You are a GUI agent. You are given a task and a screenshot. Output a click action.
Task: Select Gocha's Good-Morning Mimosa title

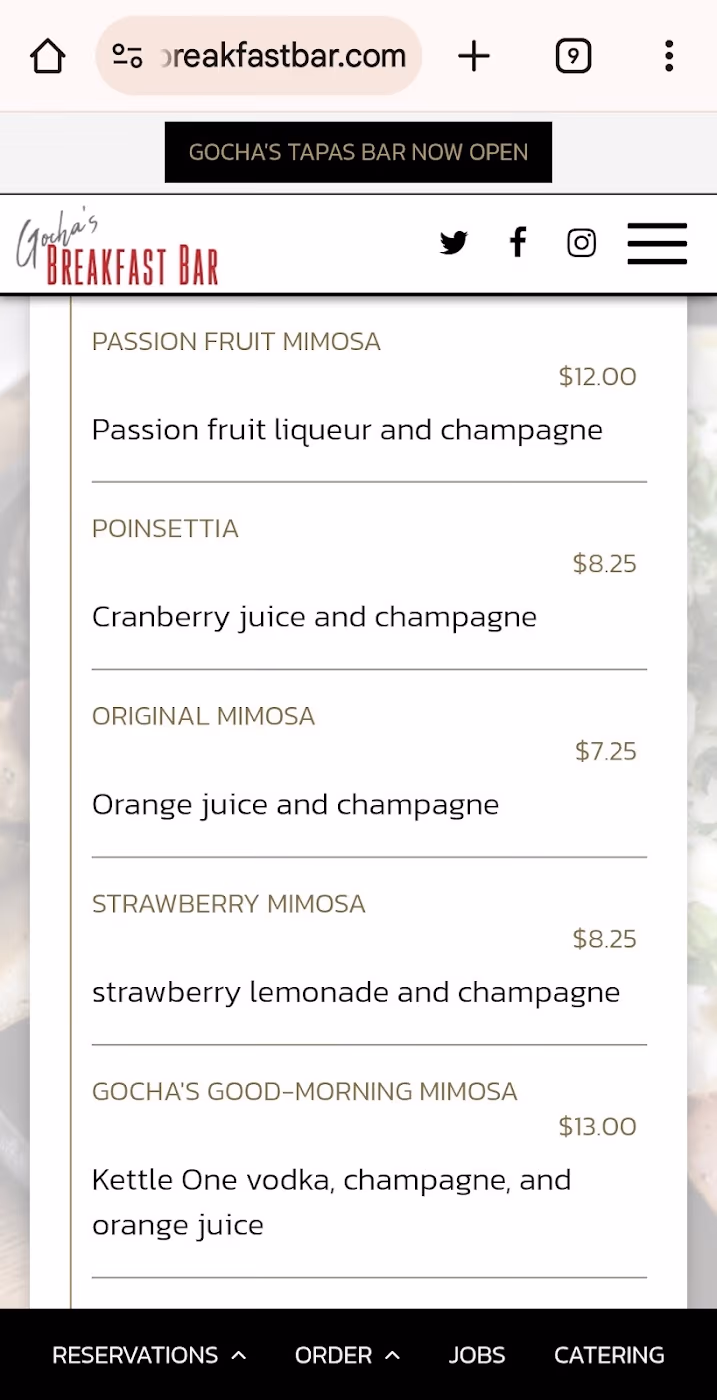[305, 1092]
